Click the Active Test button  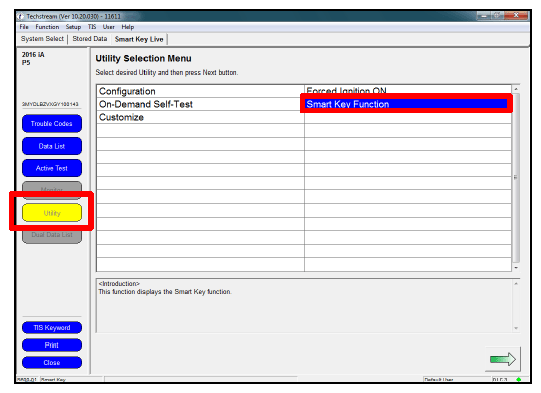52,168
